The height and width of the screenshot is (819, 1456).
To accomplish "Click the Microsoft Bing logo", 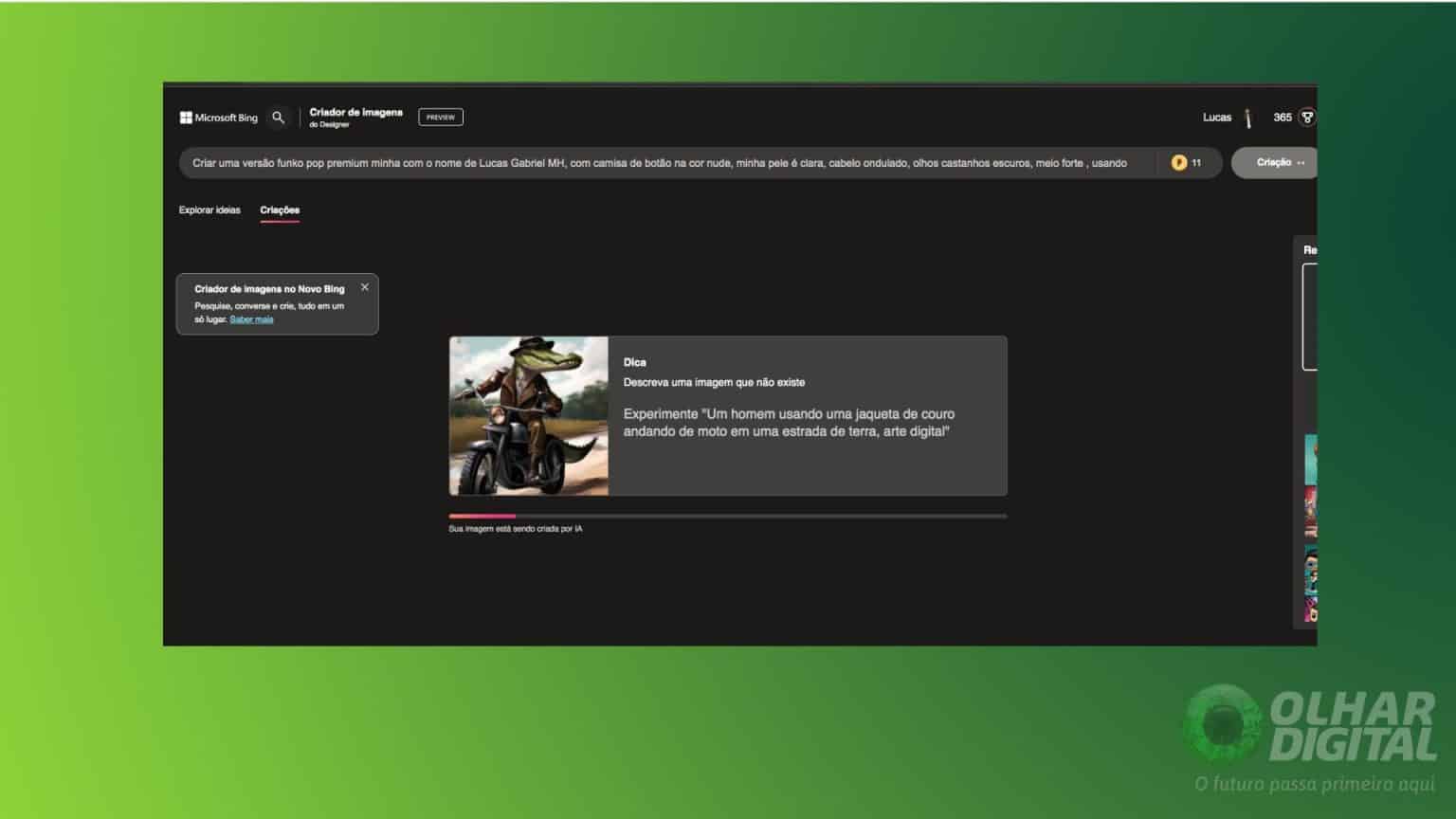I will pos(219,118).
